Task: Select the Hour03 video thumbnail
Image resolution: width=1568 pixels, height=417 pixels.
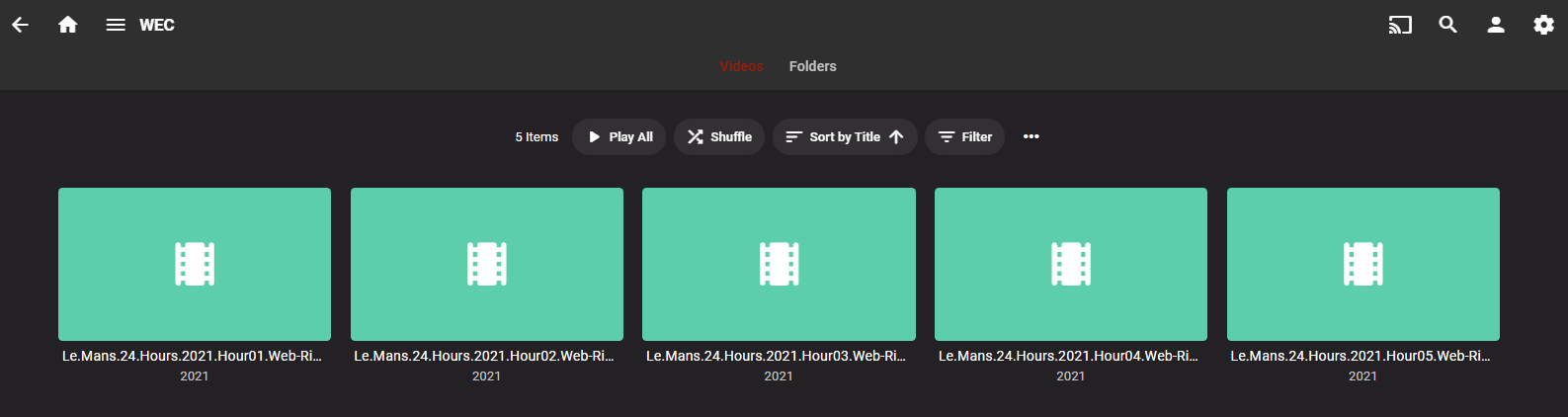Action: click(779, 264)
